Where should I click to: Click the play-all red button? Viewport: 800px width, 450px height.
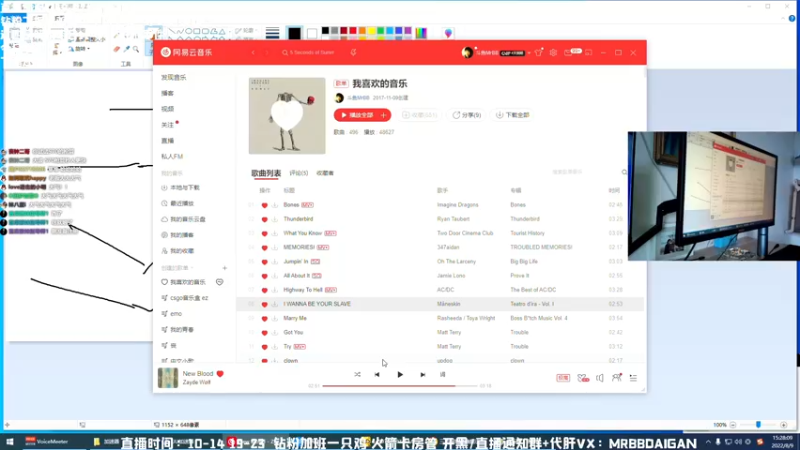click(x=357, y=115)
